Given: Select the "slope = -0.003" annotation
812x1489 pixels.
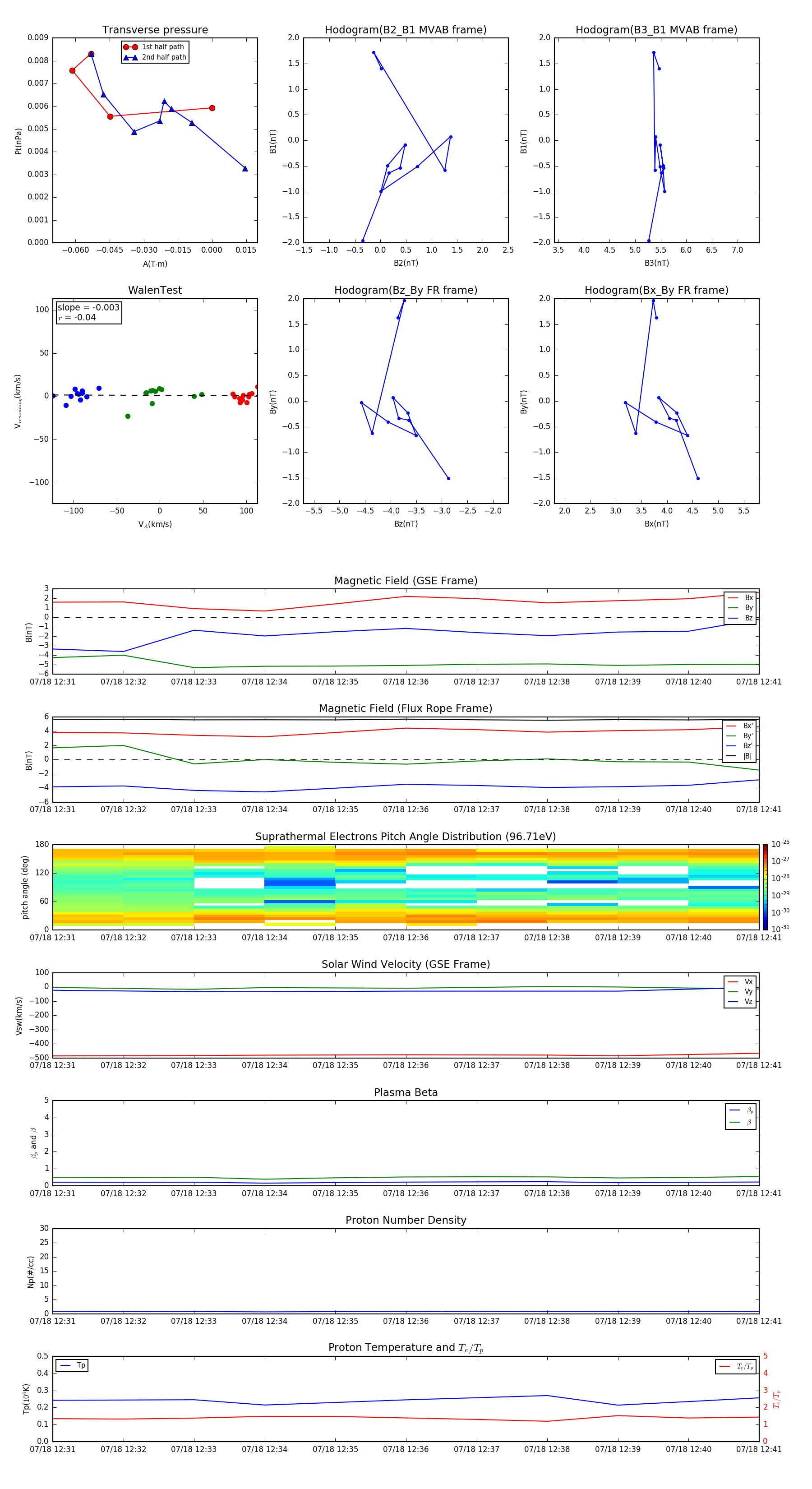Looking at the screenshot, I should [88, 308].
